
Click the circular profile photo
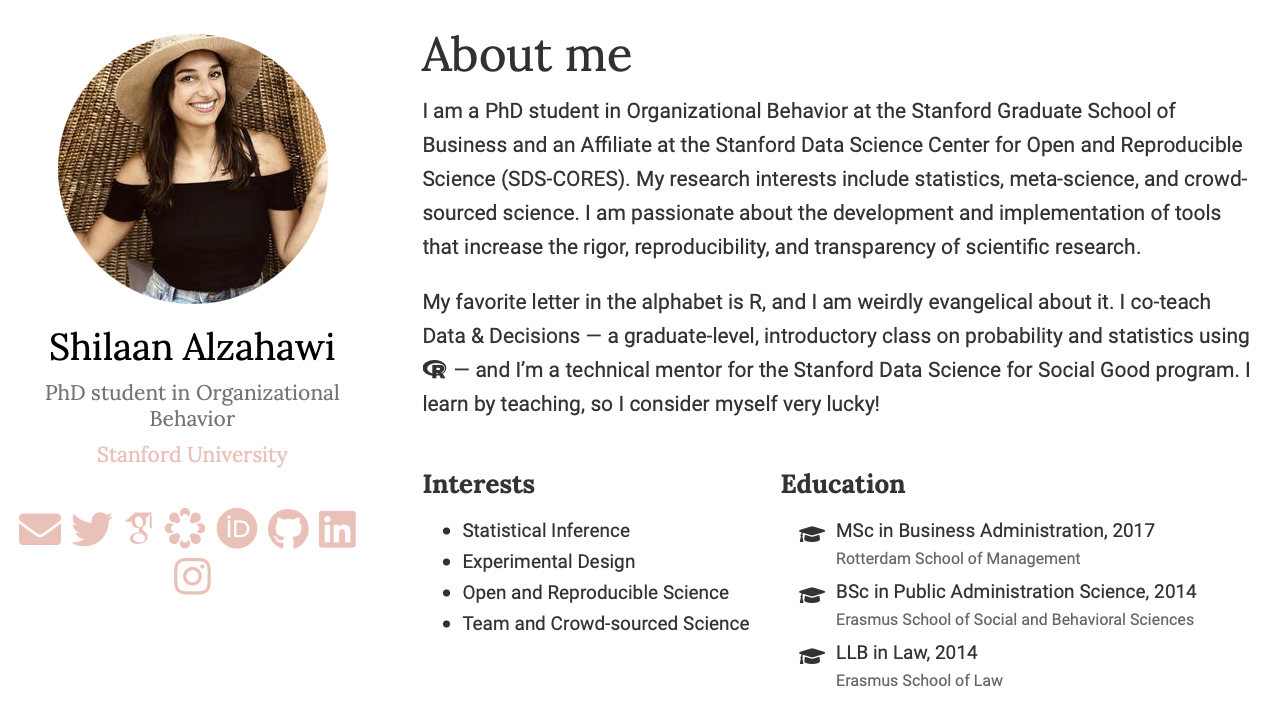(193, 168)
